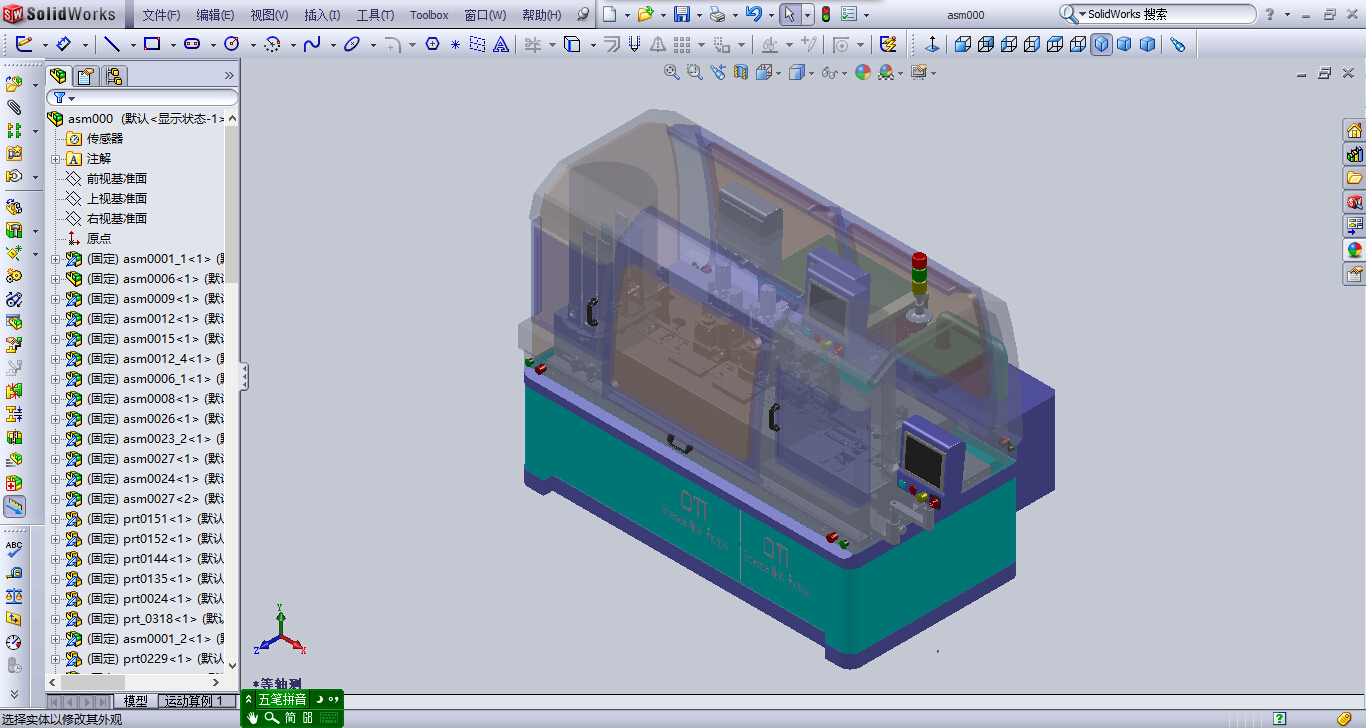1366x728 pixels.
Task: Expand the 注解 annotations folder
Action: click(56, 159)
